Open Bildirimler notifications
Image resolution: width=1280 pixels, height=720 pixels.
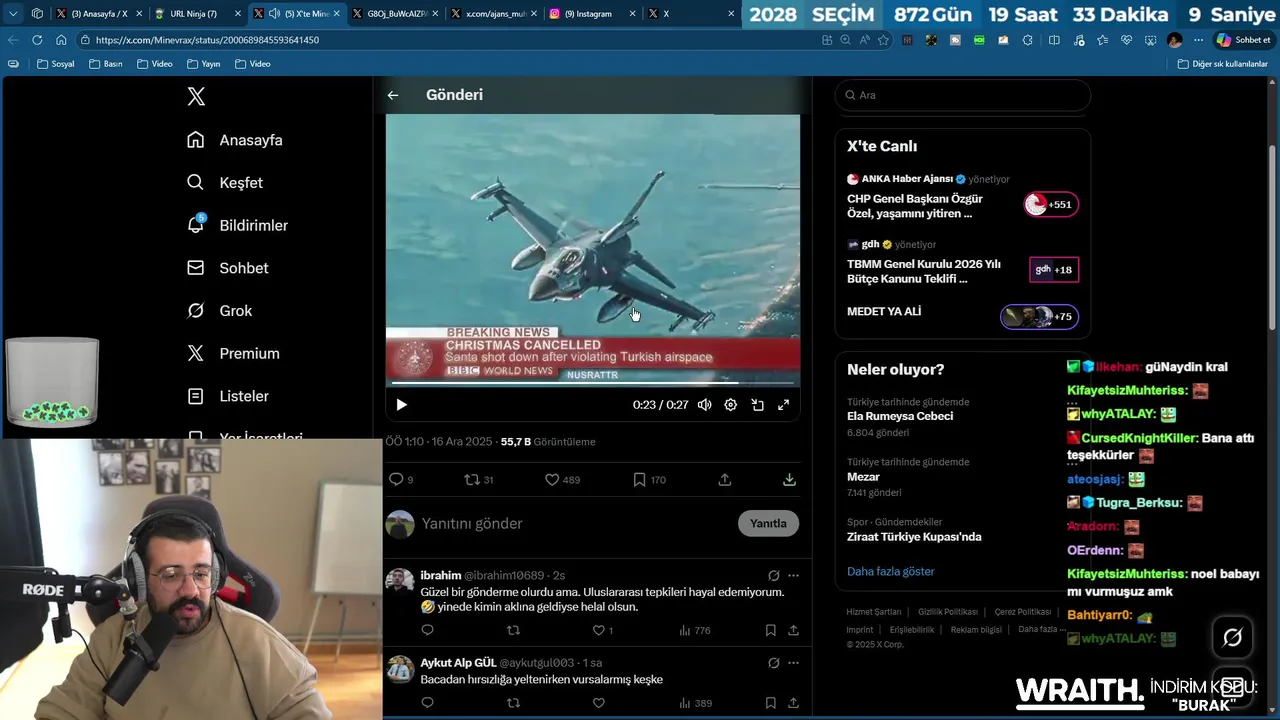pyautogui.click(x=237, y=225)
